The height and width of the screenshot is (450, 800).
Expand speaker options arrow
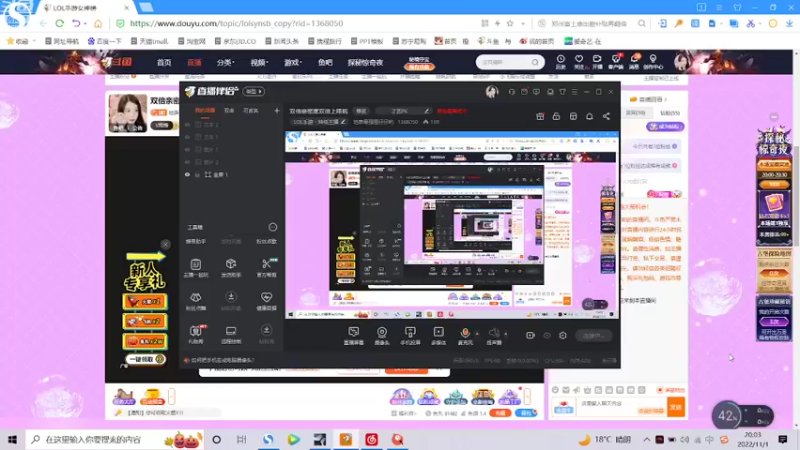(506, 333)
